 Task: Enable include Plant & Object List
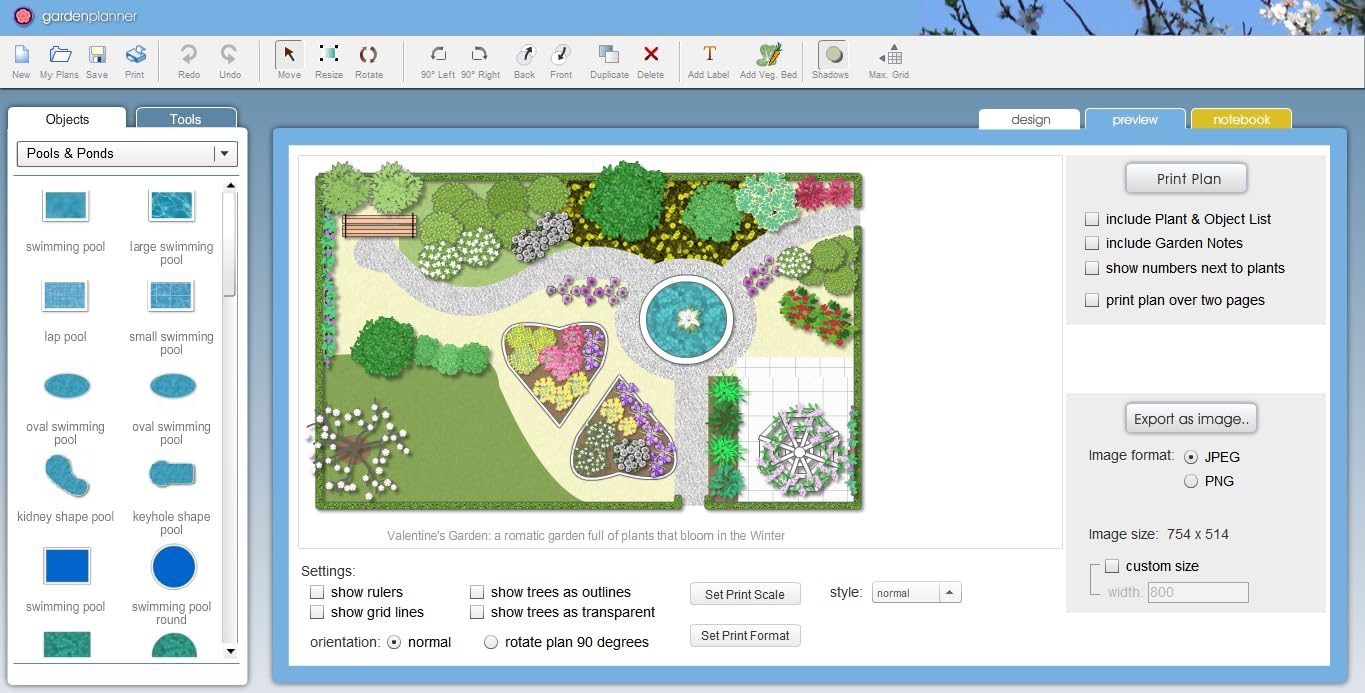pos(1092,219)
